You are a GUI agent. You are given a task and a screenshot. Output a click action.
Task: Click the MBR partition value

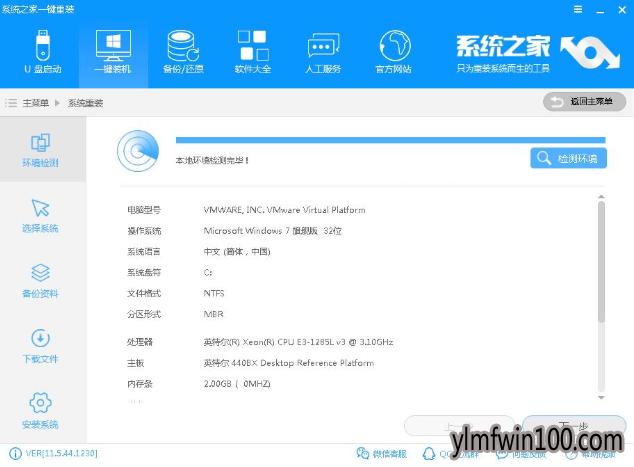[x=213, y=314]
